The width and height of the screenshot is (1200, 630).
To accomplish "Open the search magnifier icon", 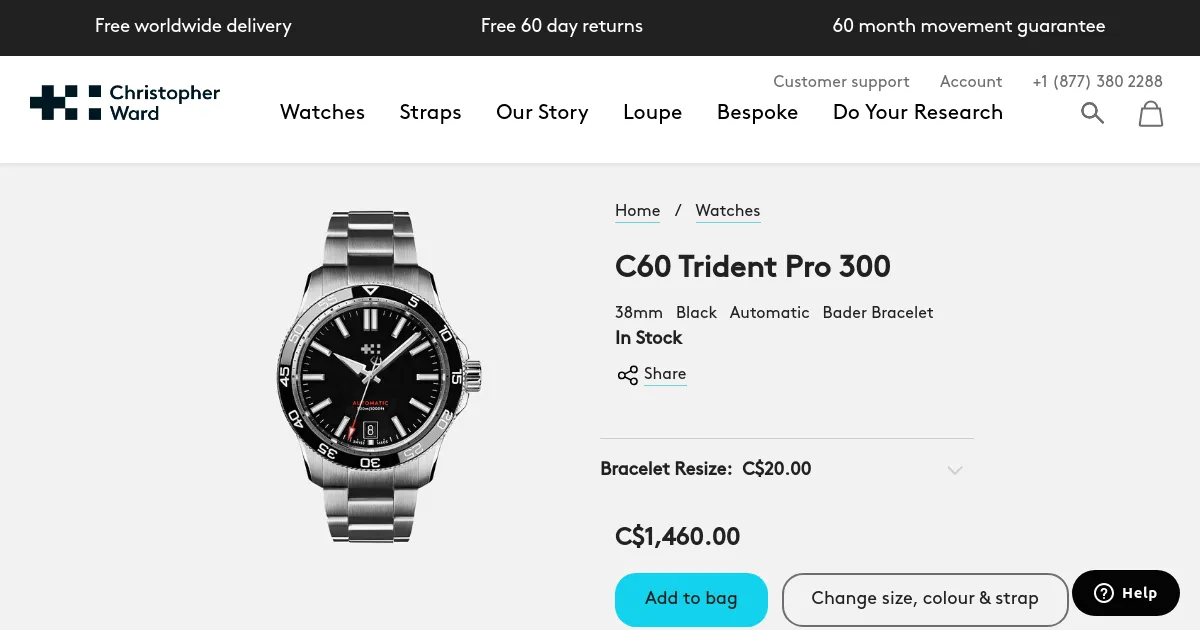I will pyautogui.click(x=1092, y=113).
